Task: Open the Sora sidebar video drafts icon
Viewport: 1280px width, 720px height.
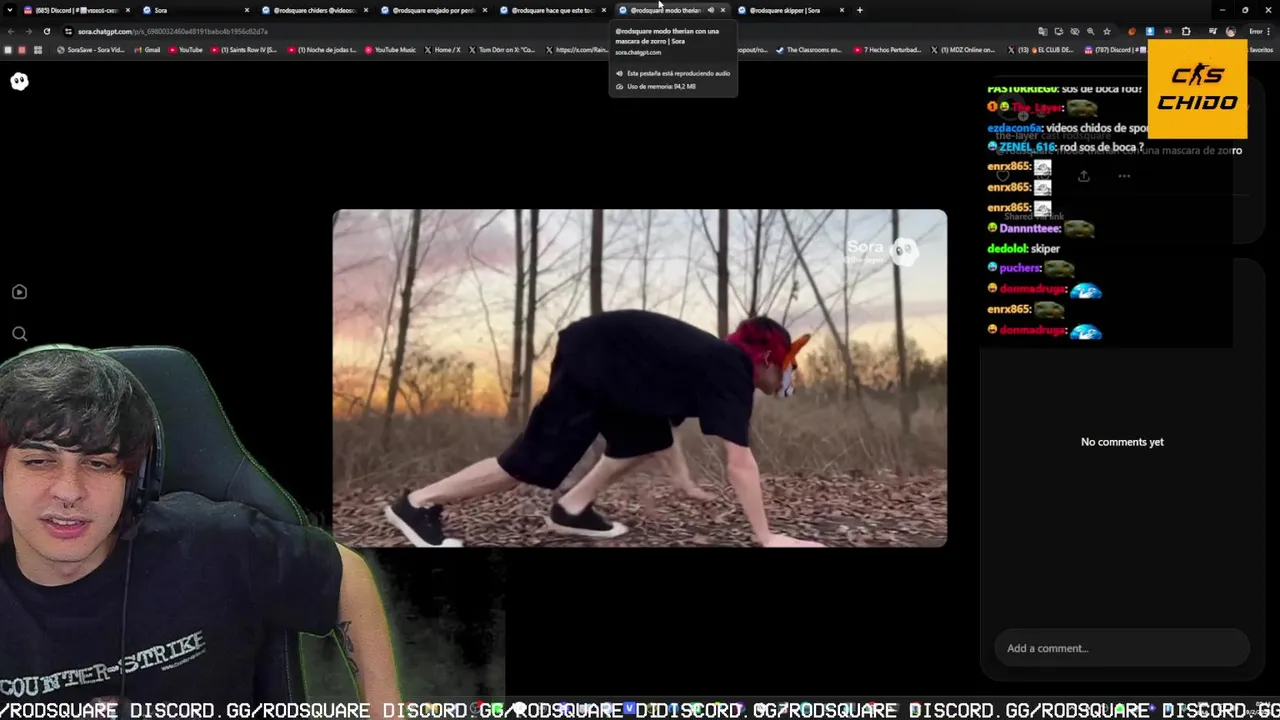Action: pos(19,292)
